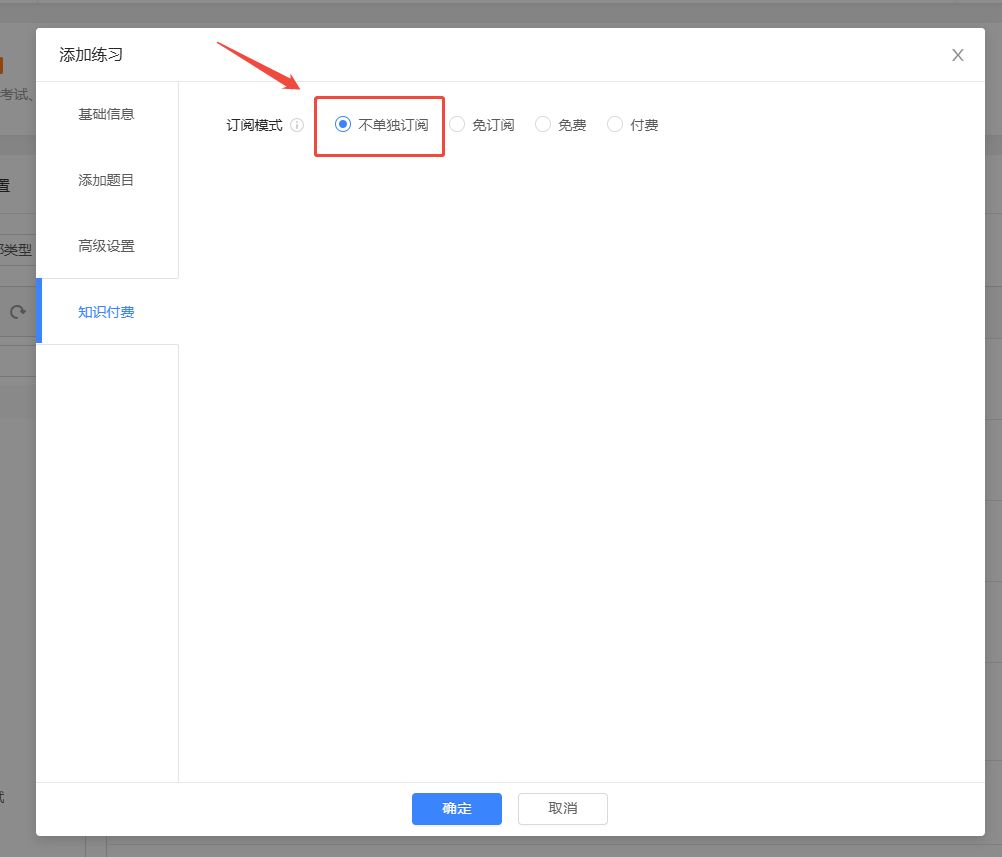Go to the 高级设置 tab
Screen dimensions: 1002x857
tap(106, 246)
